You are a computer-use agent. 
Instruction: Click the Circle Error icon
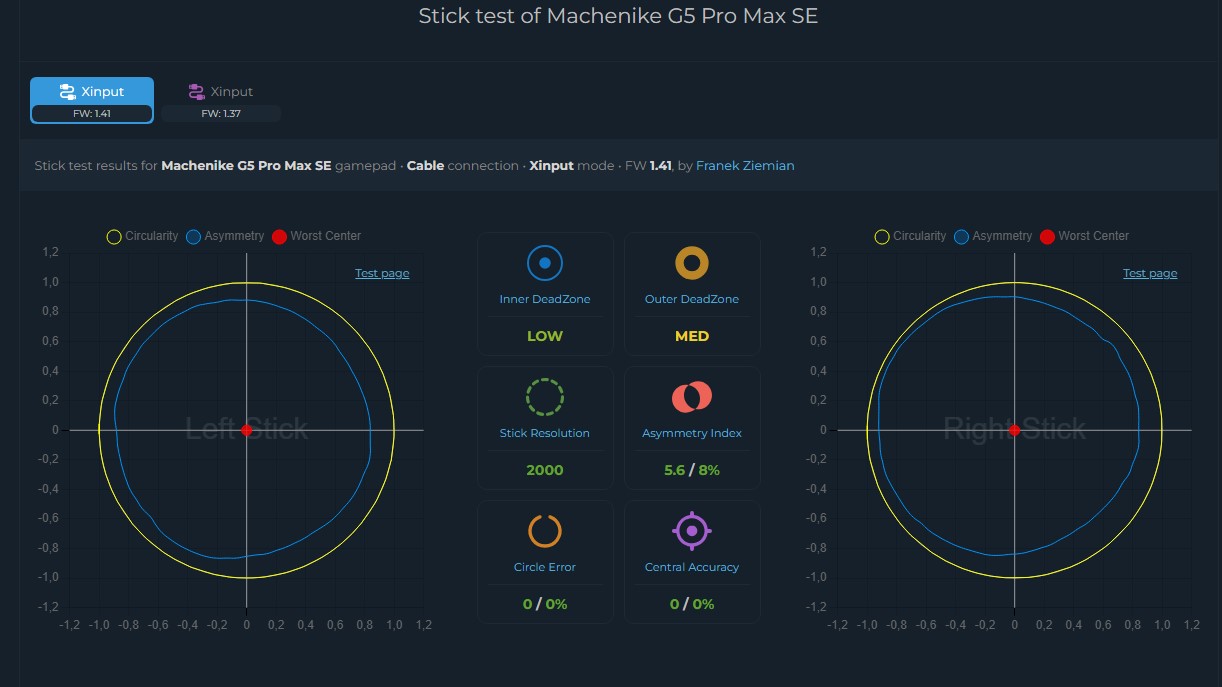click(x=545, y=531)
